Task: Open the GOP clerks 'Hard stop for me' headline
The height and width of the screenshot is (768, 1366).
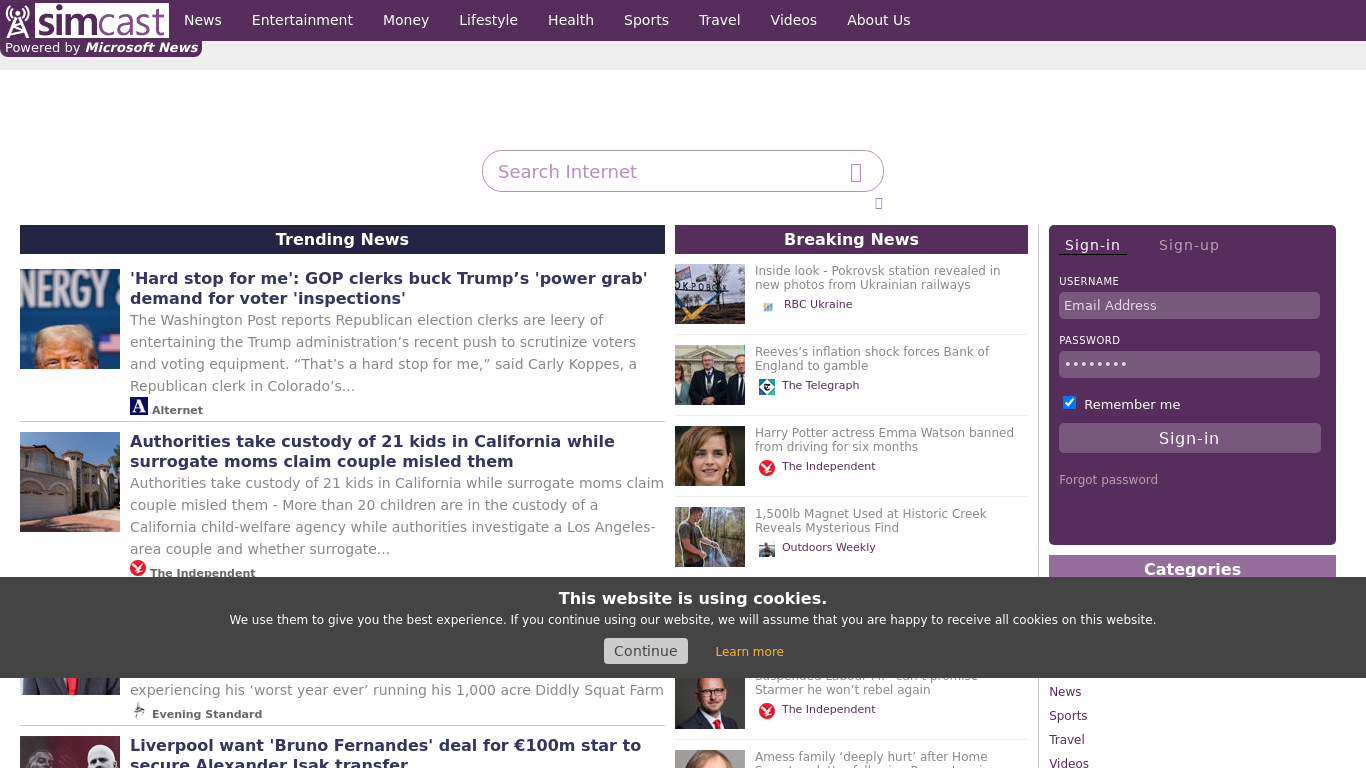Action: point(389,288)
